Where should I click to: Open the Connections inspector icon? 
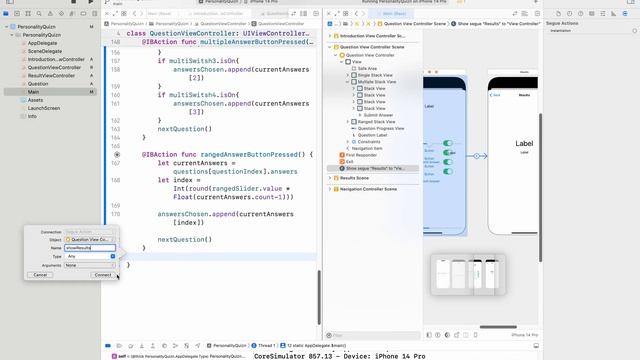pos(625,13)
